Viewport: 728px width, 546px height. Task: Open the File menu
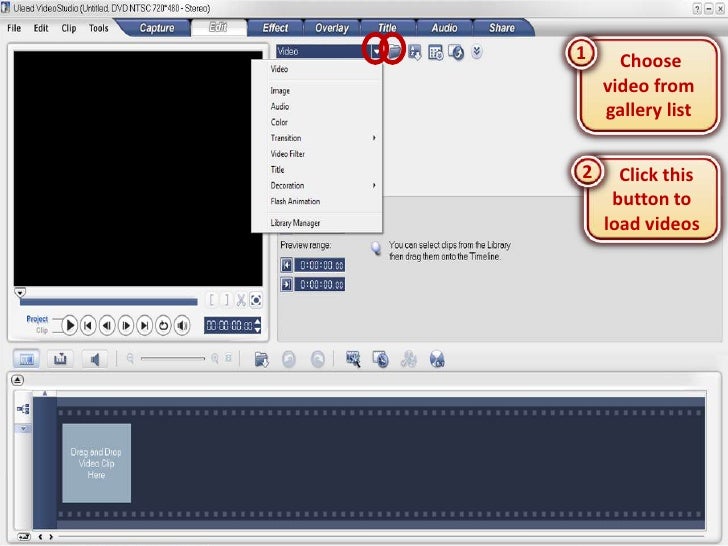[x=14, y=28]
